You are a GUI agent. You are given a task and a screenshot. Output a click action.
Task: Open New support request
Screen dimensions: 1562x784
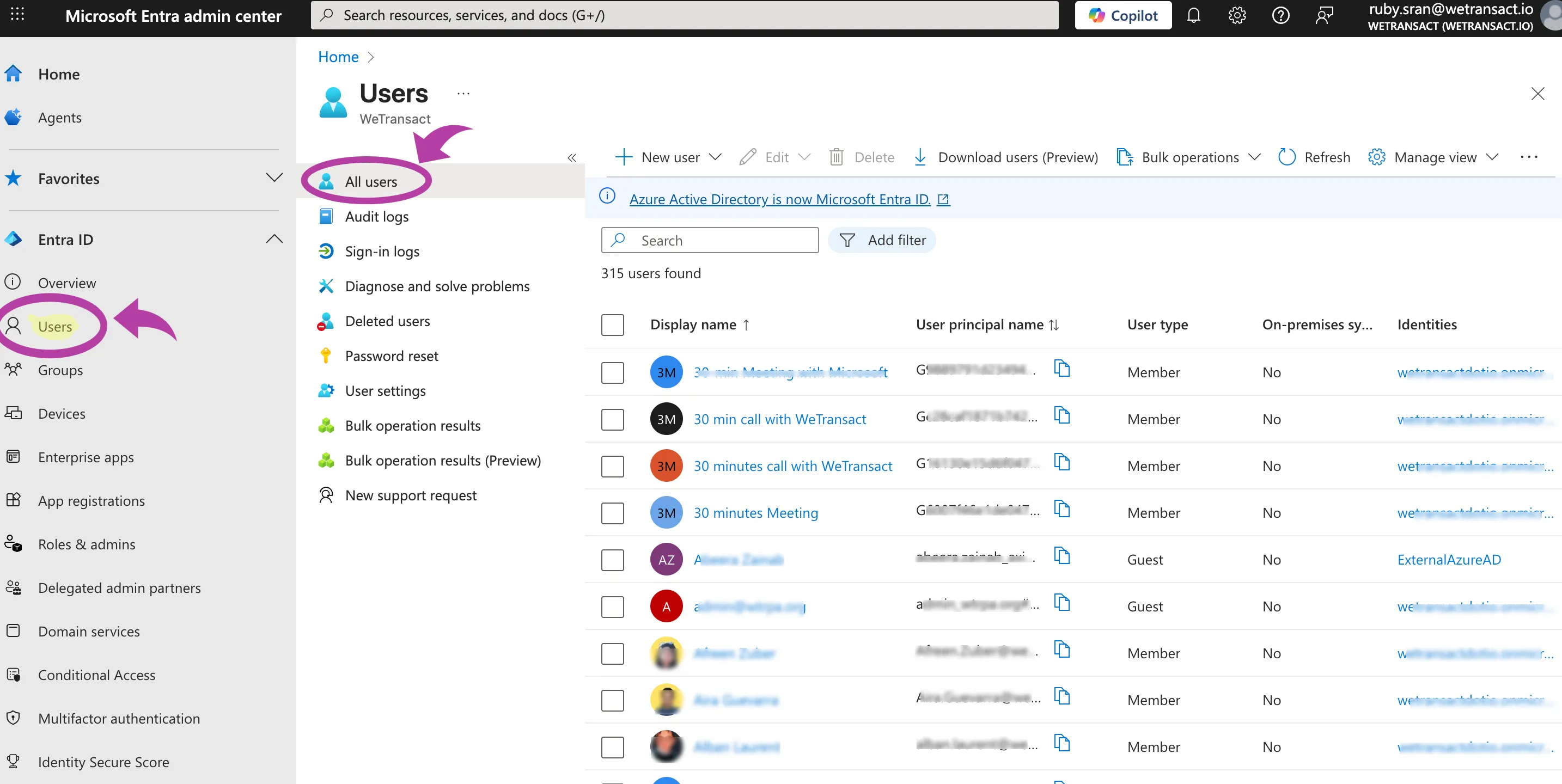pyautogui.click(x=411, y=495)
